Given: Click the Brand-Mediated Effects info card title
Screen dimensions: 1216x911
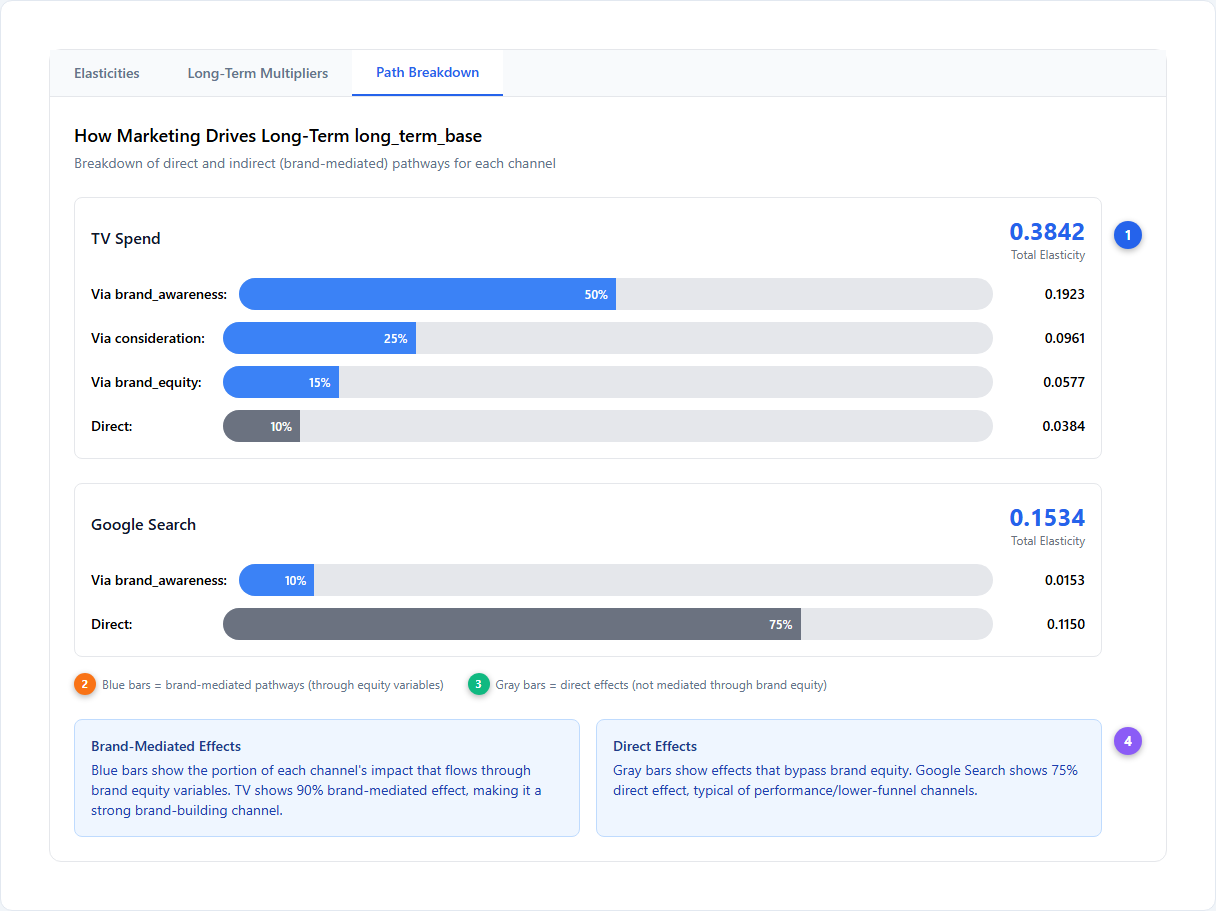Looking at the screenshot, I should [x=166, y=746].
